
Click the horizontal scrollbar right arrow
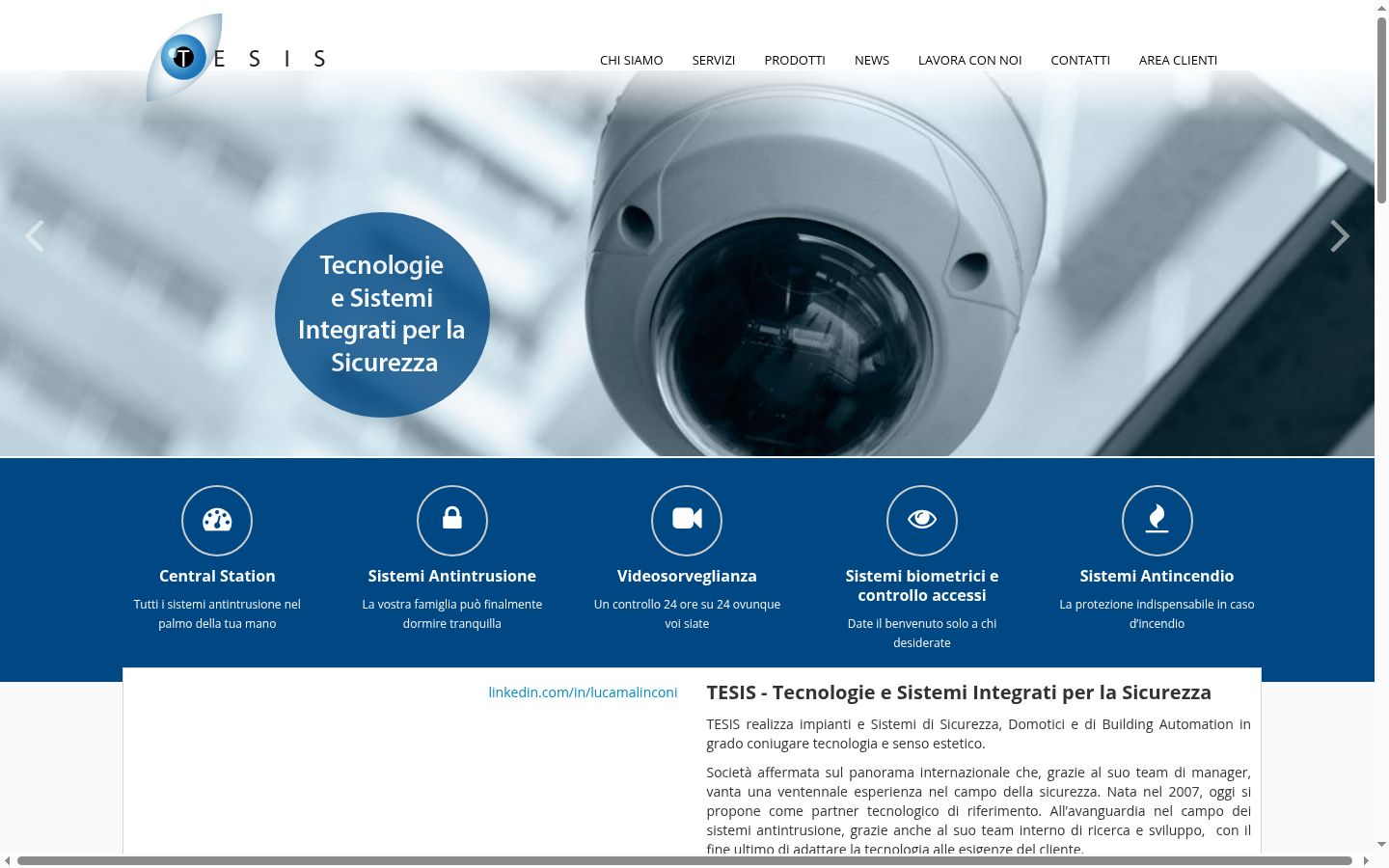tap(1366, 860)
